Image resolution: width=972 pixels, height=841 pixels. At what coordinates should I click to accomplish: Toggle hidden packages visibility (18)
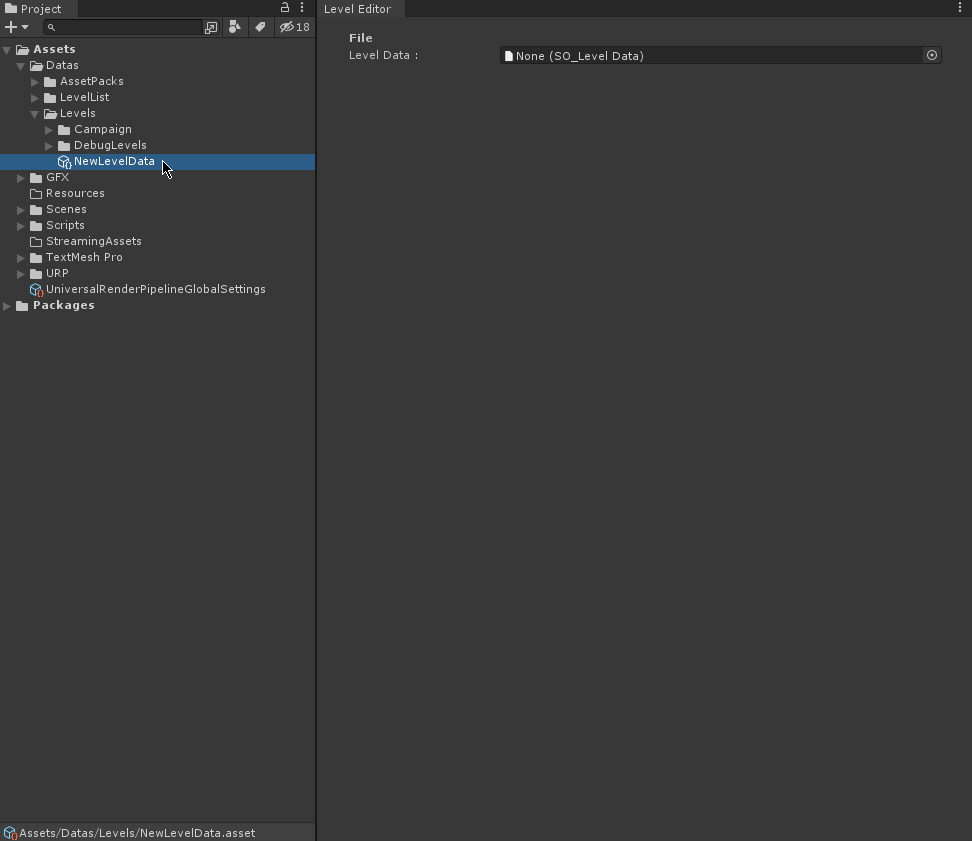(295, 27)
